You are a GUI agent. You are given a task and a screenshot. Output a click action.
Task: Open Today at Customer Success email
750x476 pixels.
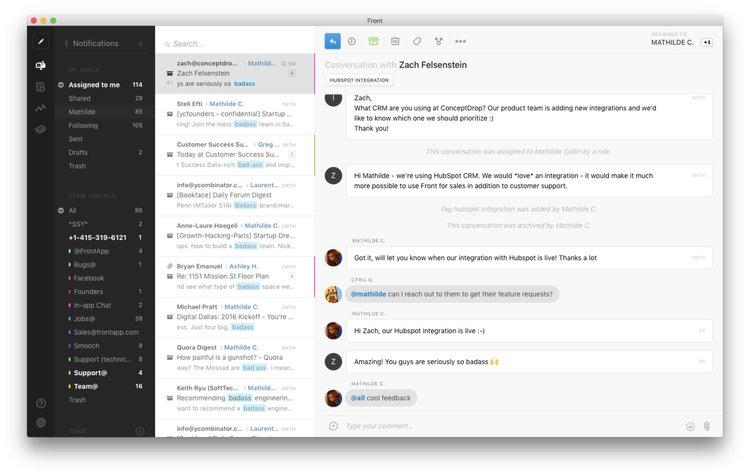point(235,155)
